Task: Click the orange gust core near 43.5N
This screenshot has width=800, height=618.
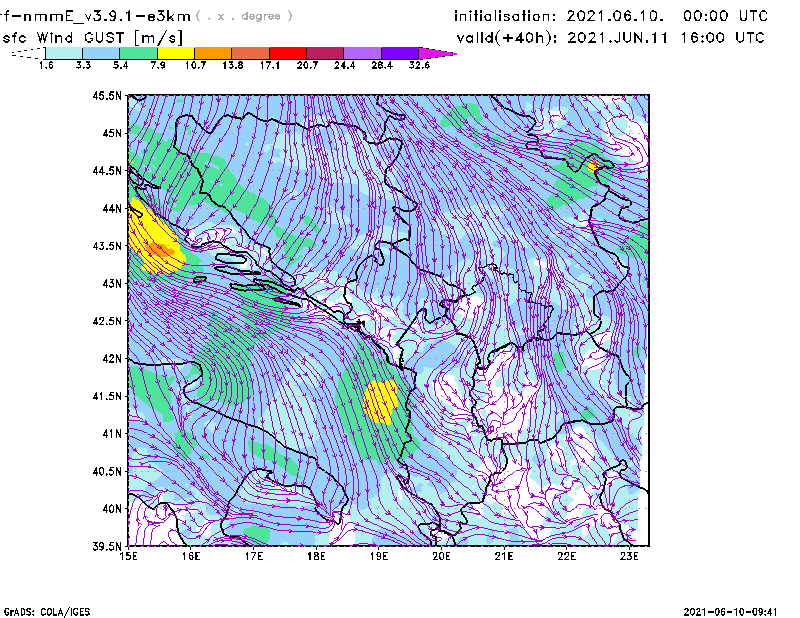Action: tap(161, 250)
